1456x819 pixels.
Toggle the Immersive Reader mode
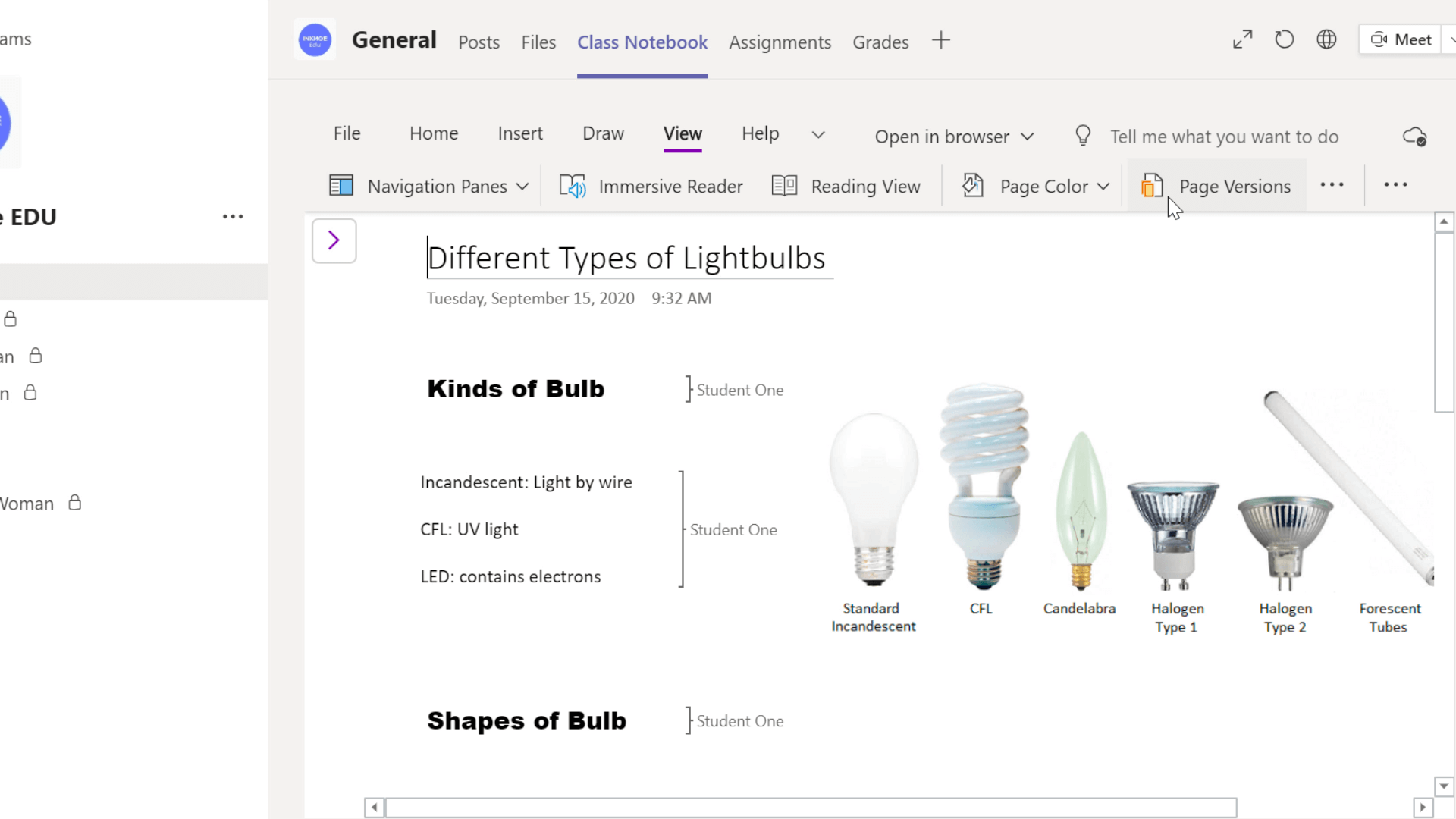[x=651, y=186]
